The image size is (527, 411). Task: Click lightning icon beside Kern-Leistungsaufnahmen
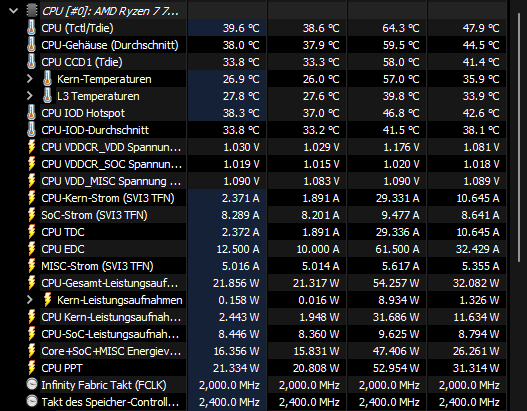click(x=47, y=300)
